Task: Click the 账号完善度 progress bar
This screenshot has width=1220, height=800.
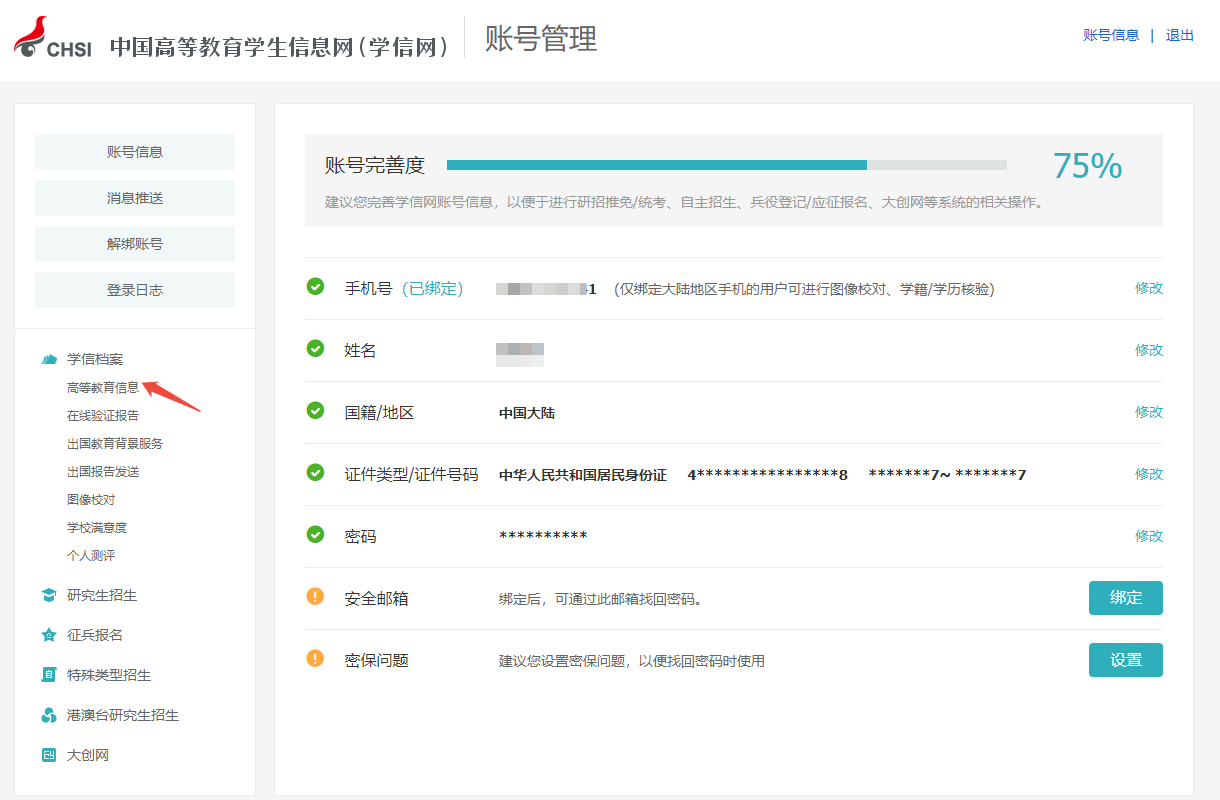Action: (727, 165)
